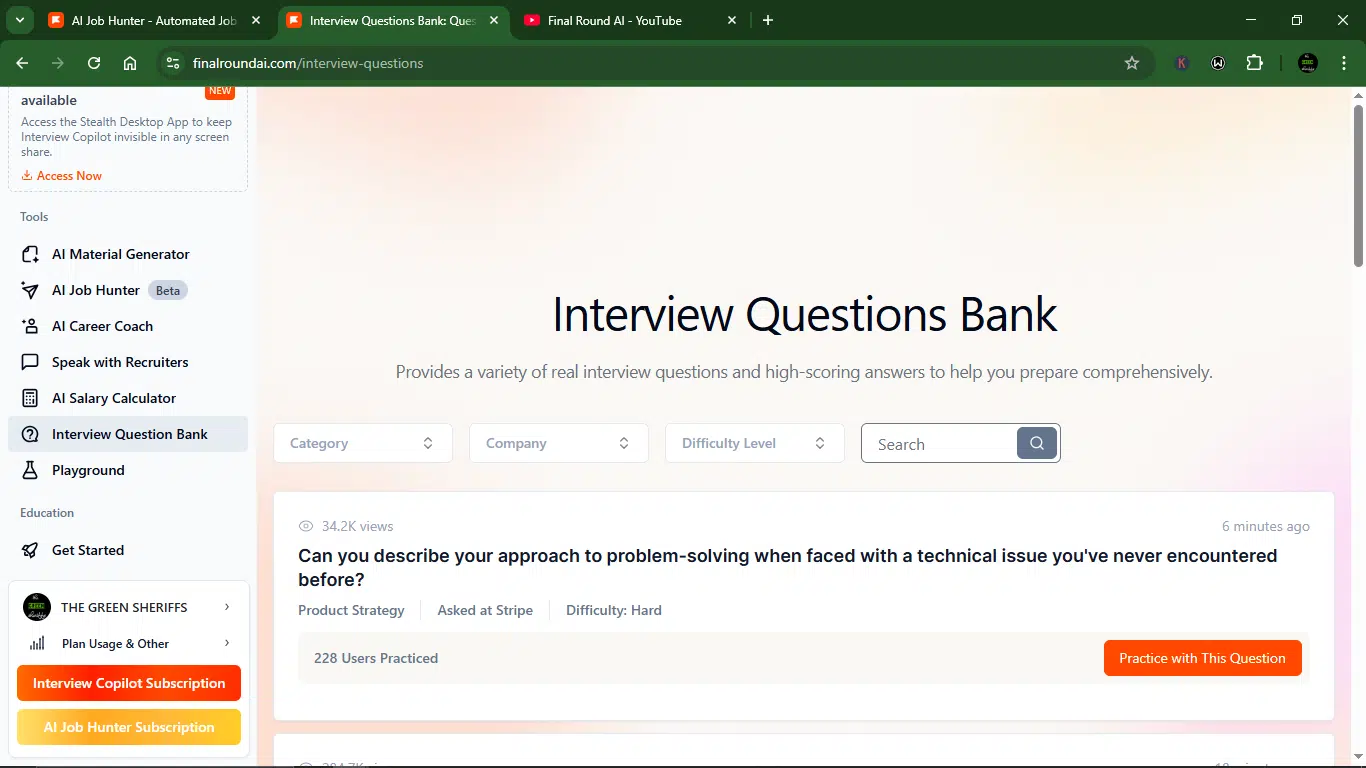Click Practice with This Question button

(1202, 658)
